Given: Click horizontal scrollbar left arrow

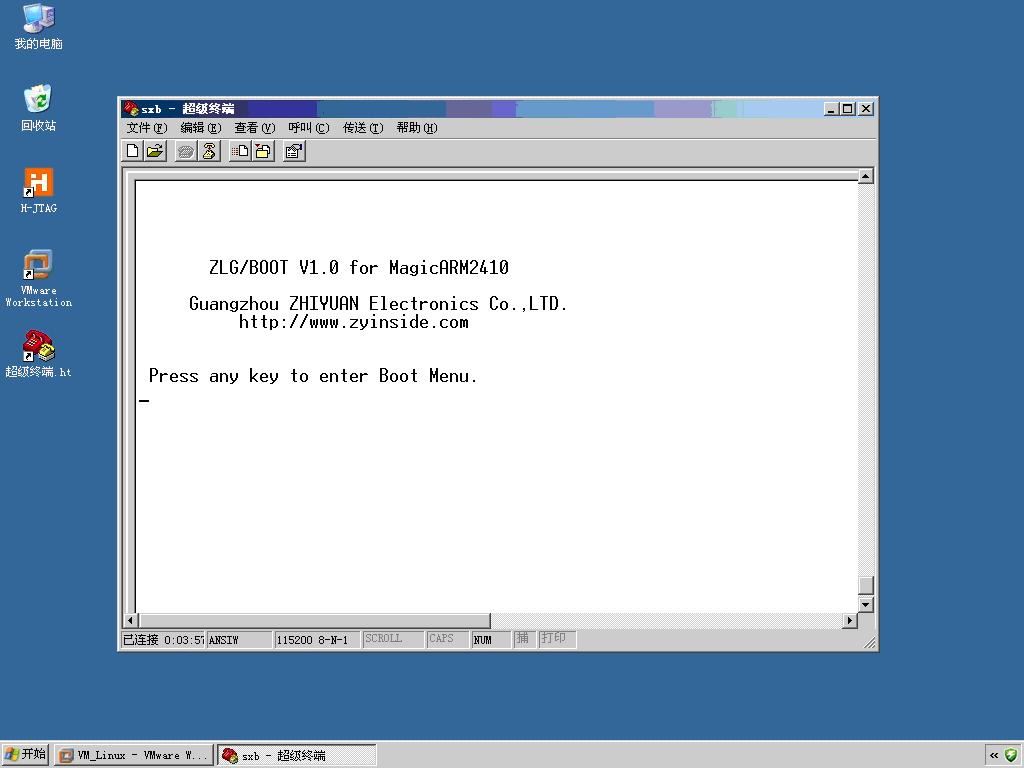Looking at the screenshot, I should click(x=131, y=620).
